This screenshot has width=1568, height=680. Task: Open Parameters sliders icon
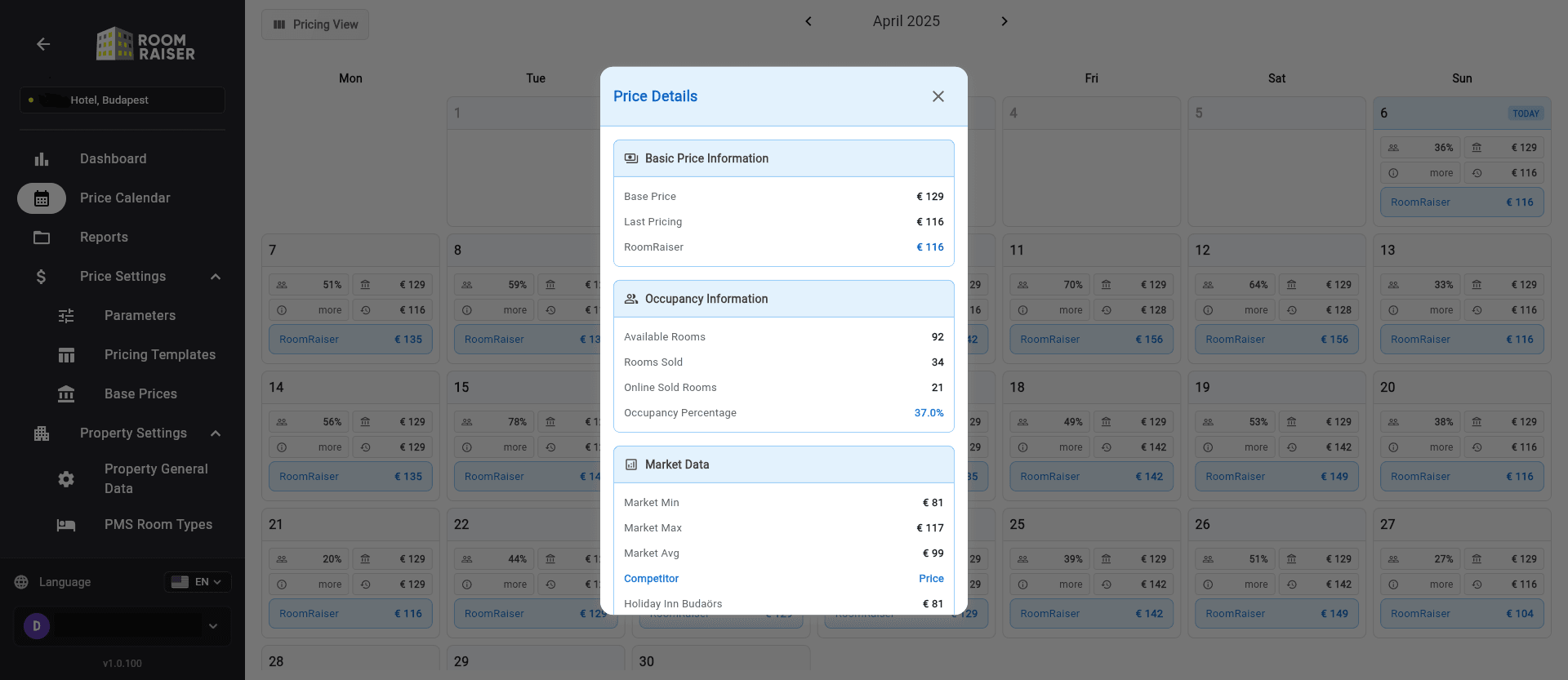(x=66, y=316)
